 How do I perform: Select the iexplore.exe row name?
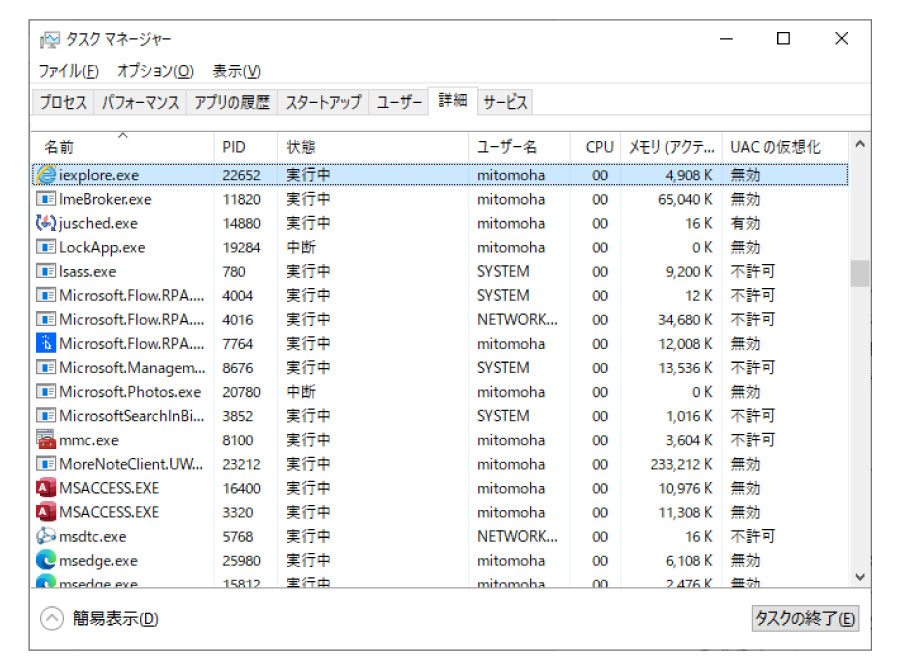point(99,175)
